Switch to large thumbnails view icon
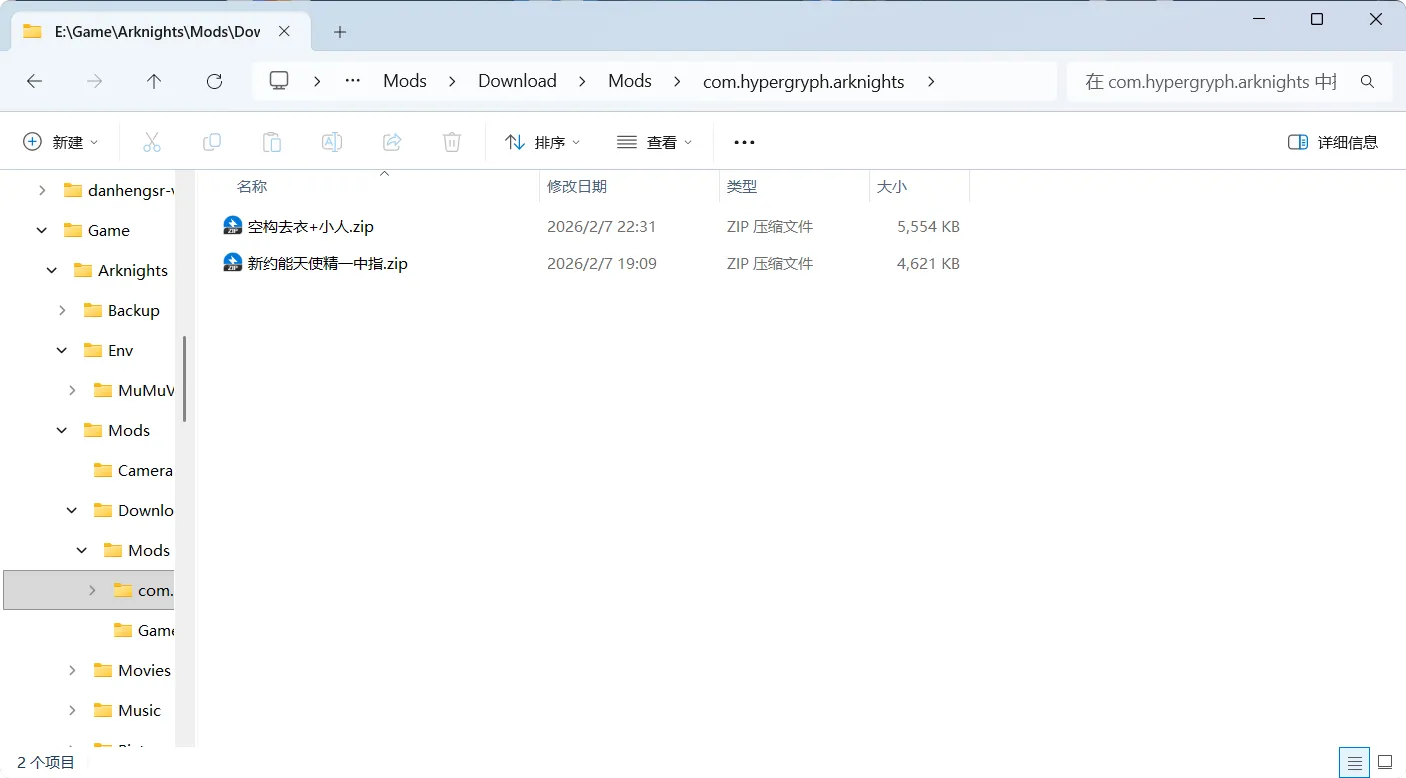Viewport: 1406px width, 778px height. click(x=1385, y=762)
